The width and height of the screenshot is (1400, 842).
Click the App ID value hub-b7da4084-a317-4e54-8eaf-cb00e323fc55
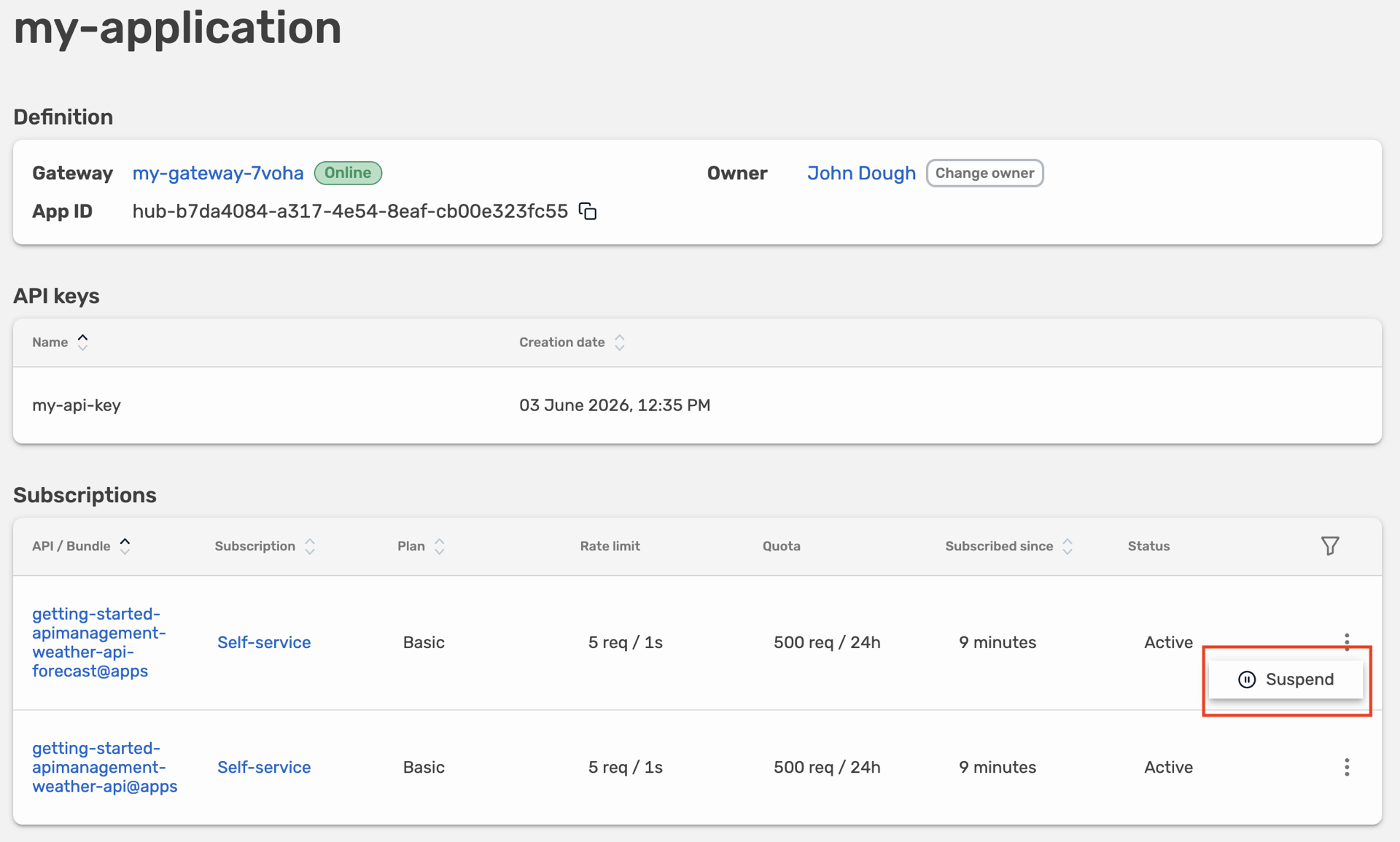point(350,211)
